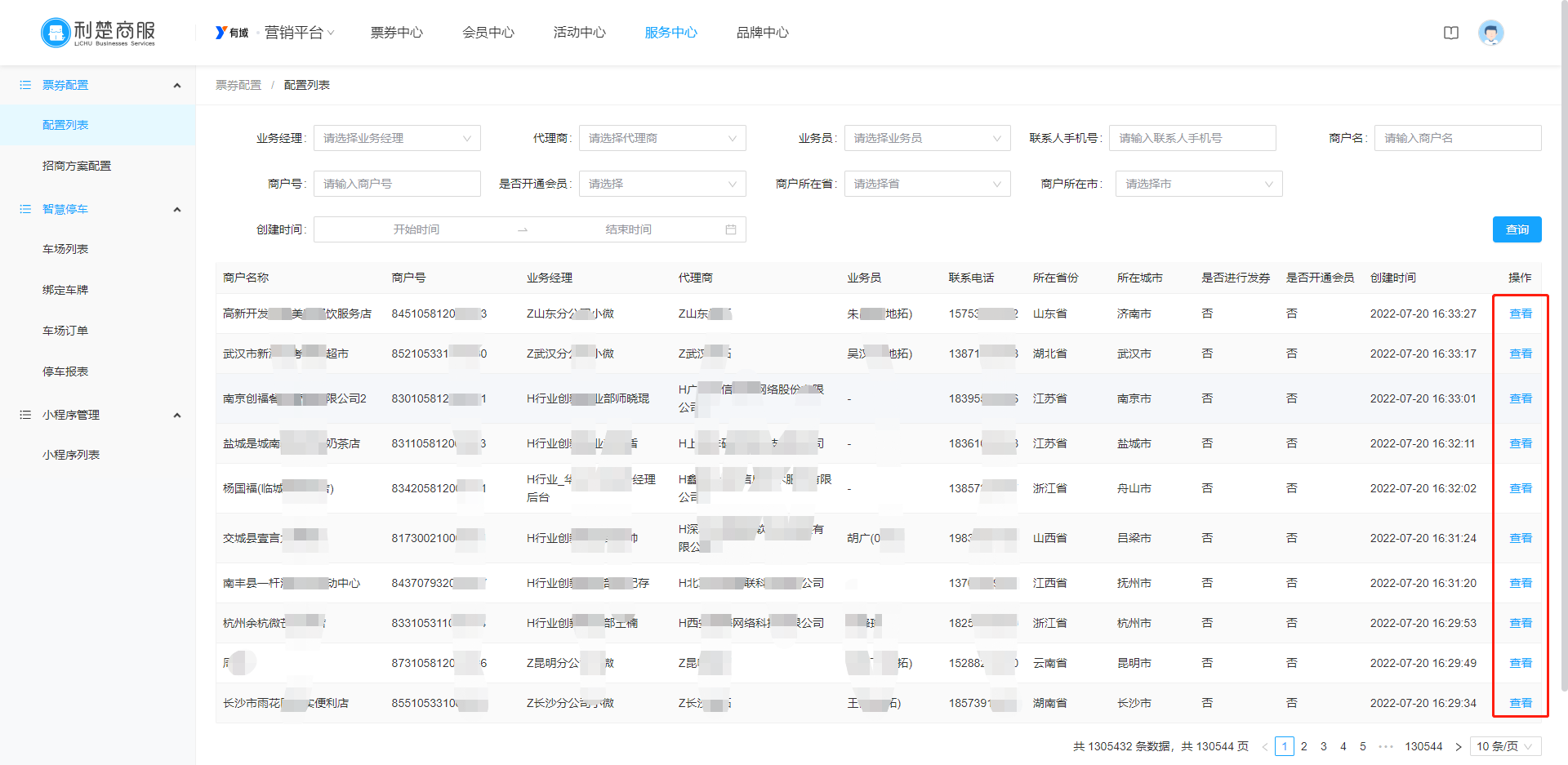This screenshot has height=765, width=1568.
Task: Click 查看 for the 吕梁市 row
Action: pyautogui.click(x=1521, y=538)
